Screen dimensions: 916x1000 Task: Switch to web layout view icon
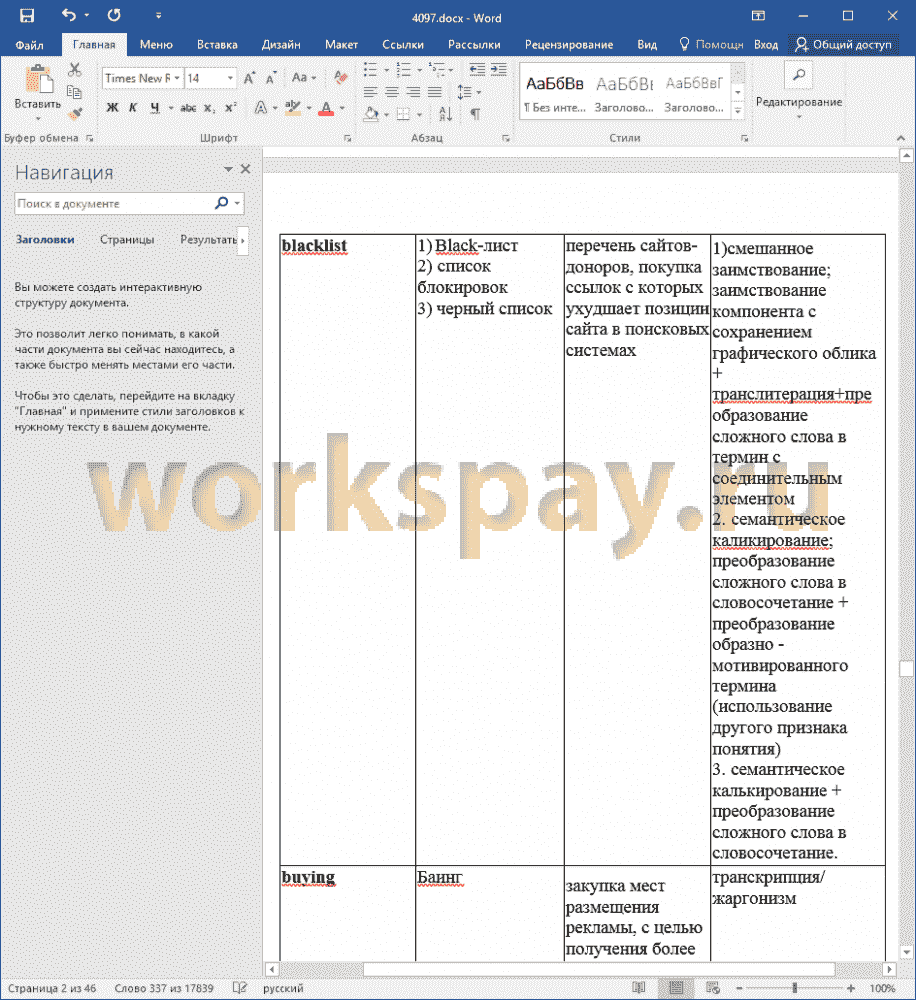pos(713,988)
